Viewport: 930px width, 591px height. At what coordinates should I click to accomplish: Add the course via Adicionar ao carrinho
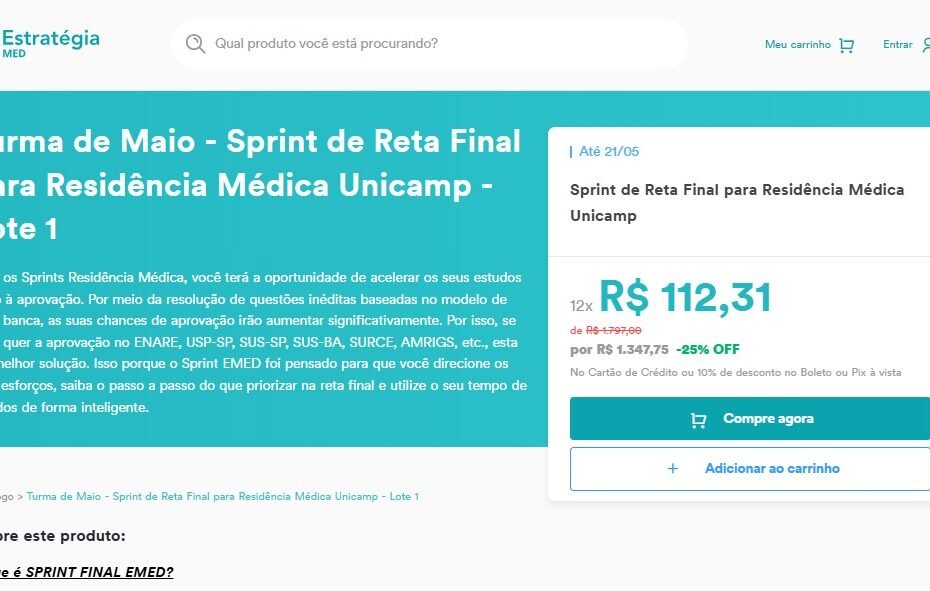(x=750, y=469)
